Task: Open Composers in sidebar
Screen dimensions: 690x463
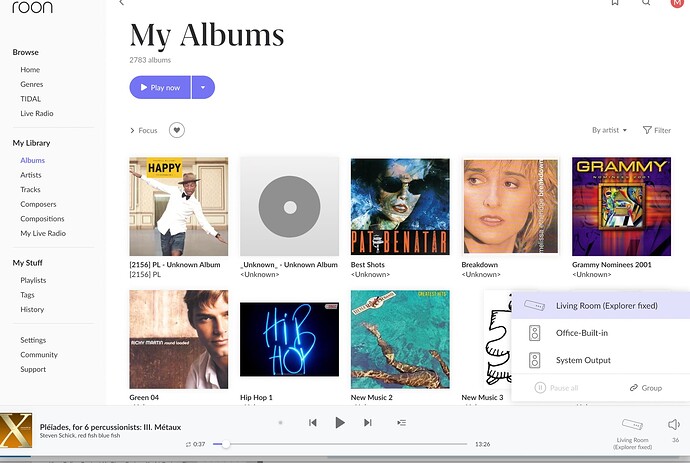Action: [38, 204]
